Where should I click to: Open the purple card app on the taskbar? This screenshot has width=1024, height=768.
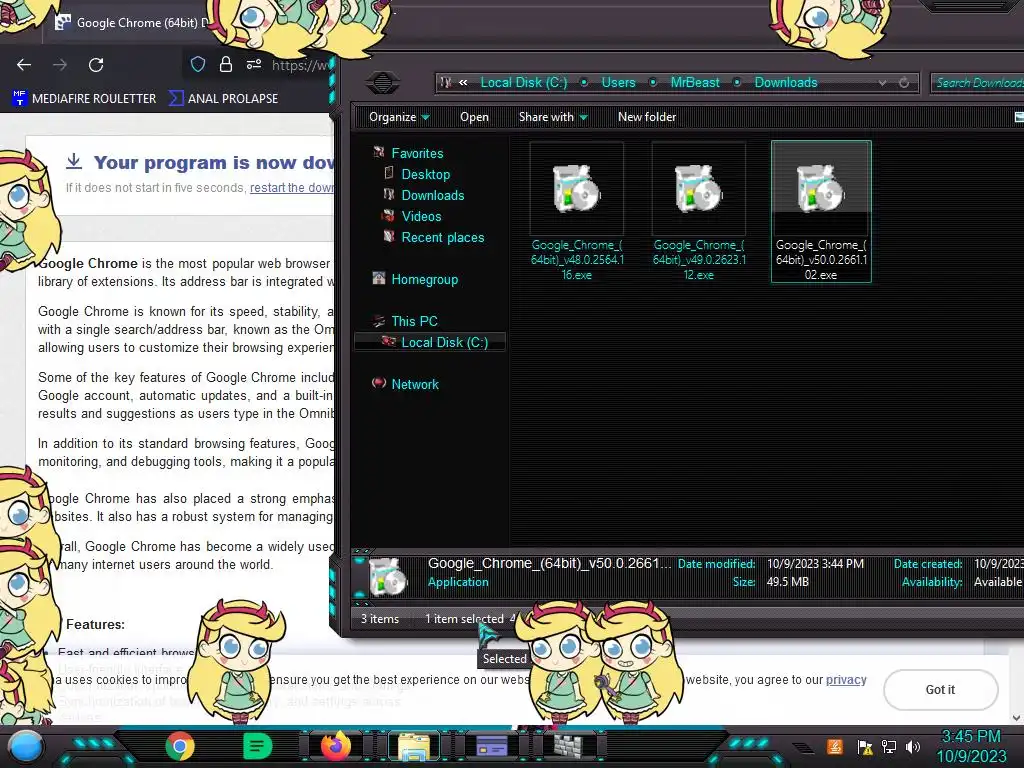[492, 746]
